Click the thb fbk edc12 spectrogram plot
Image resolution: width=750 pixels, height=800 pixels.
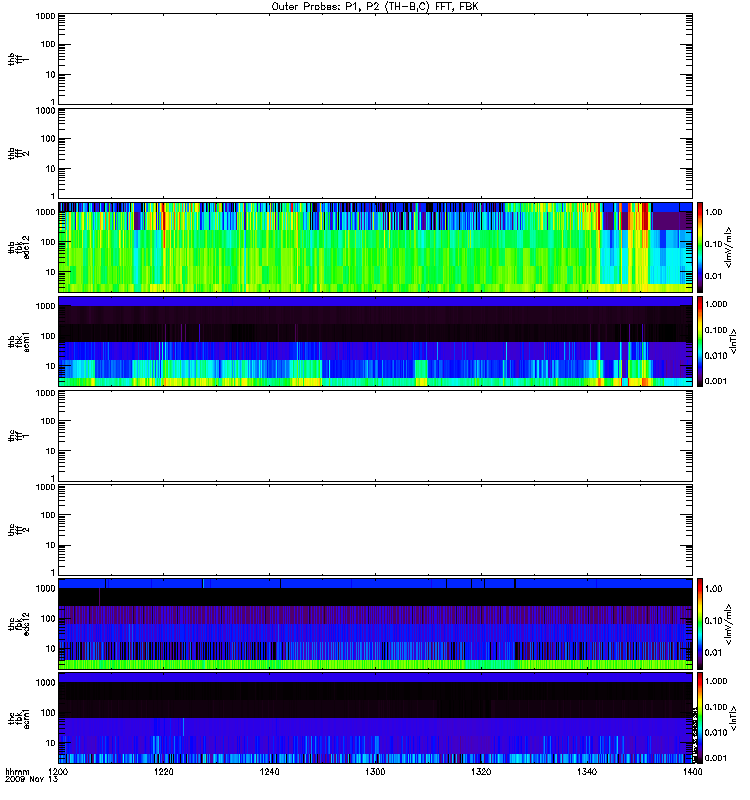pos(375,247)
